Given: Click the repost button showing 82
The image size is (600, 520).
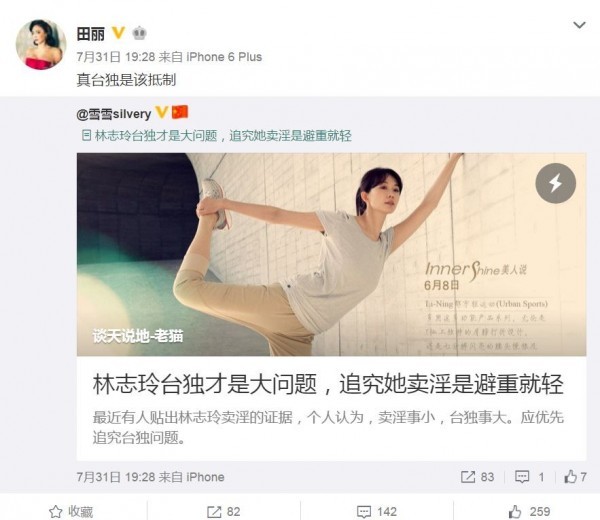Looking at the screenshot, I should (x=223, y=512).
